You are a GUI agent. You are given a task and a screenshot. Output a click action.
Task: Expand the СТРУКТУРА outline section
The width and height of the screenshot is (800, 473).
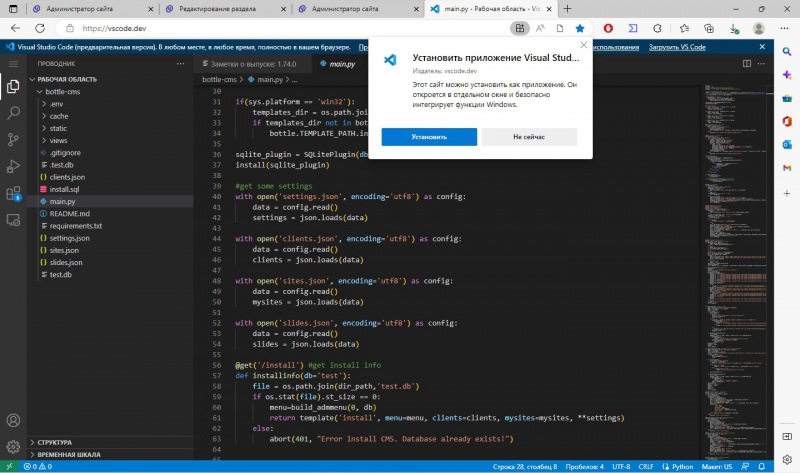(x=56, y=441)
